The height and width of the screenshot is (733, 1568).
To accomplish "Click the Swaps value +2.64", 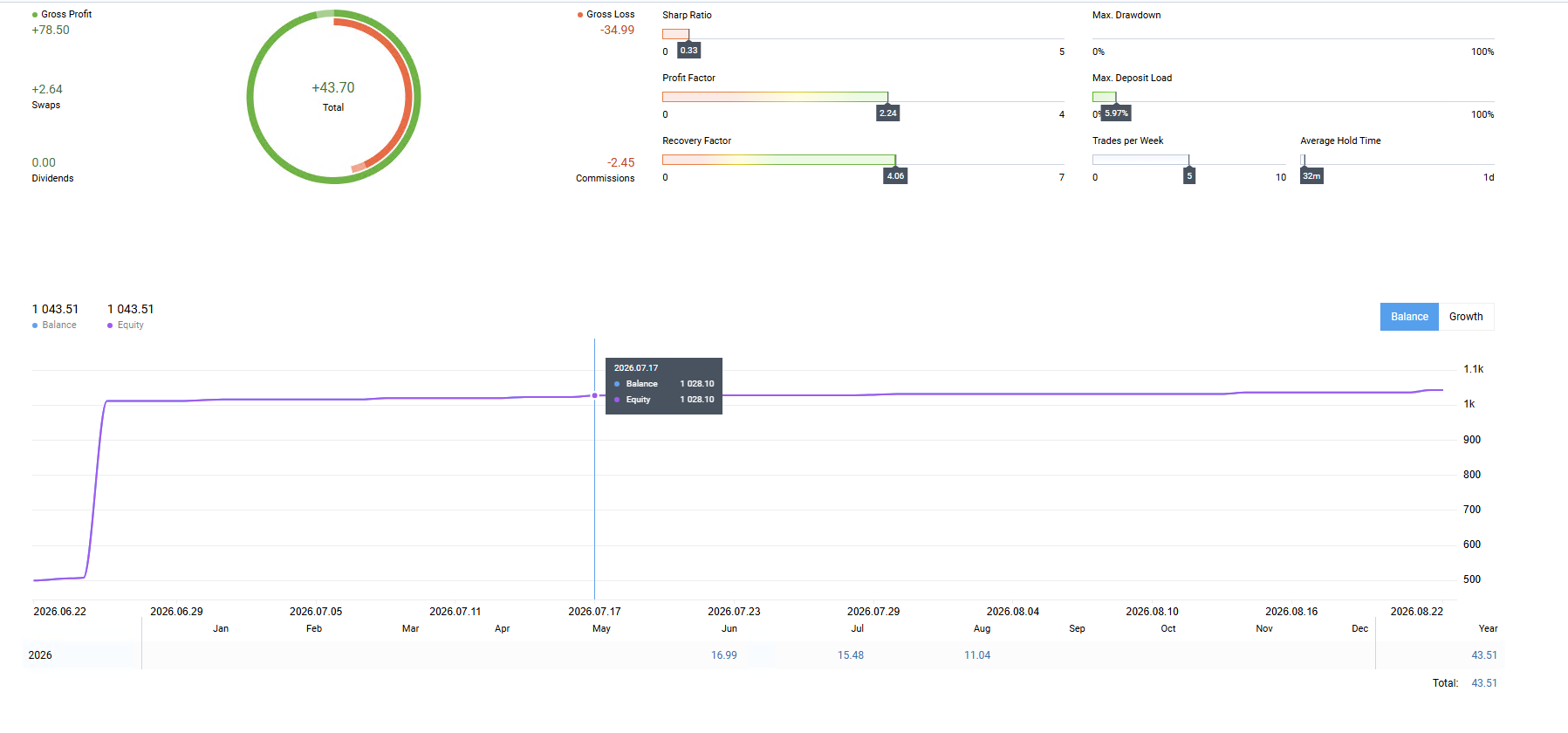I will [47, 89].
